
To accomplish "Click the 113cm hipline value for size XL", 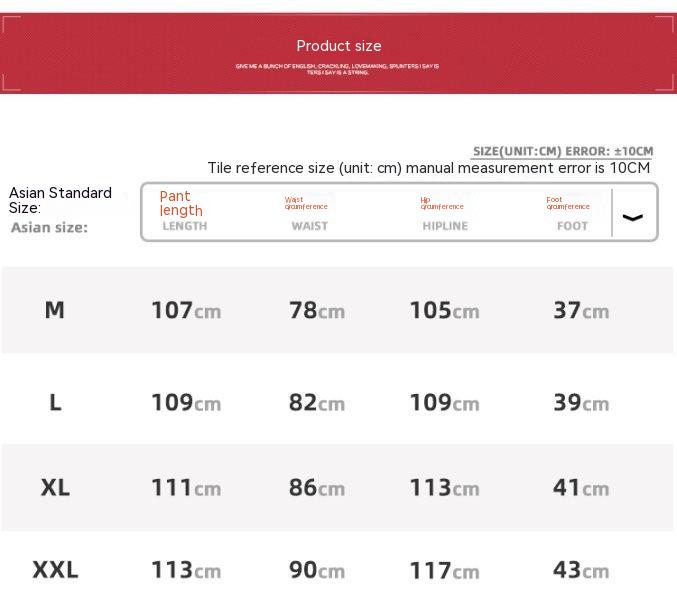I will pyautogui.click(x=444, y=488).
